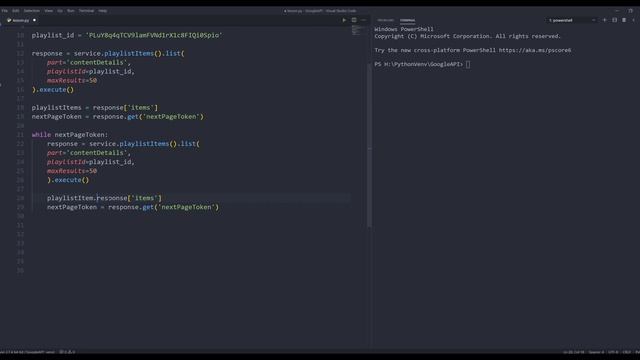Open the aka.ms/pscore6 link in terminal

[535, 50]
